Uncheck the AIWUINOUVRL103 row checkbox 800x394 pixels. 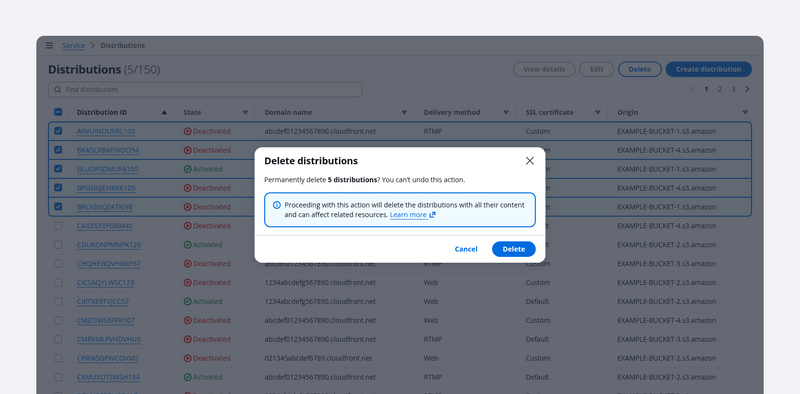click(x=58, y=131)
